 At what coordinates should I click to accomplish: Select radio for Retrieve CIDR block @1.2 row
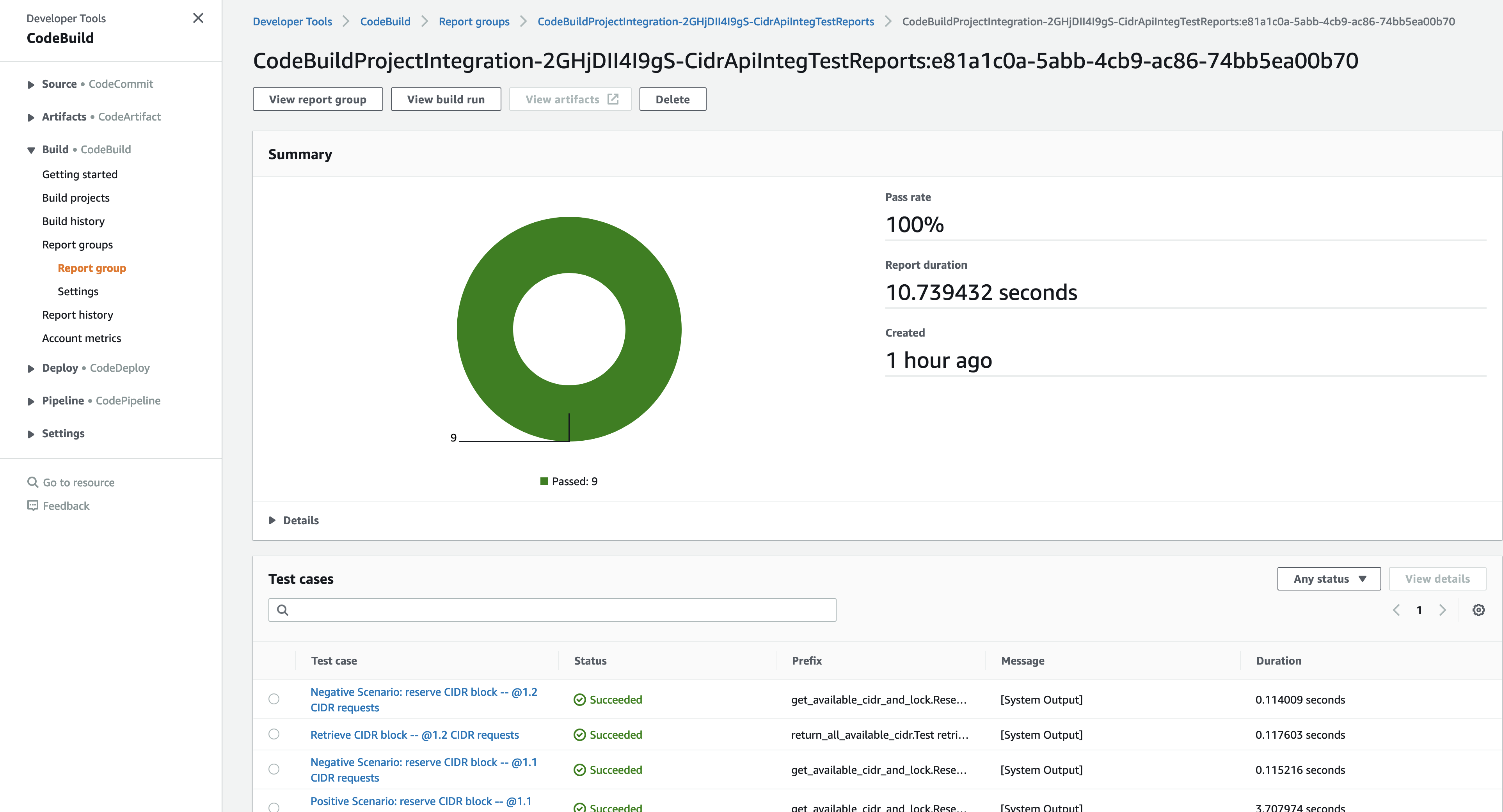click(x=274, y=734)
